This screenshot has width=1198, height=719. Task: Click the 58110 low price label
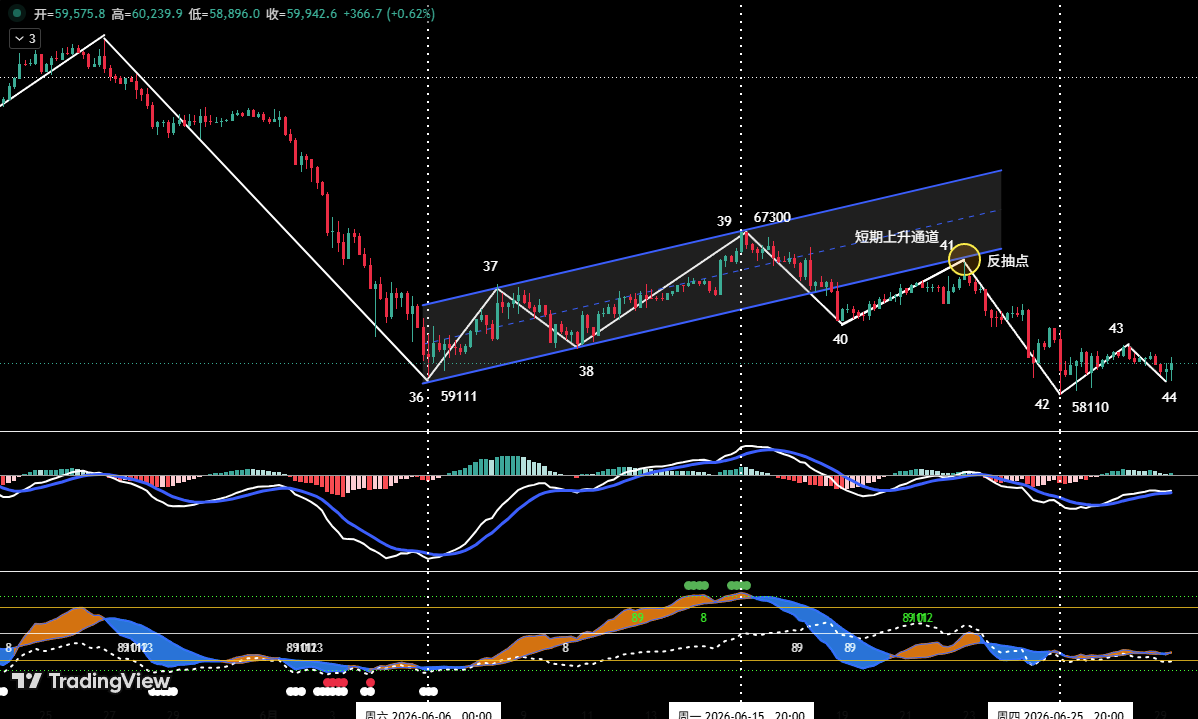pos(1090,407)
